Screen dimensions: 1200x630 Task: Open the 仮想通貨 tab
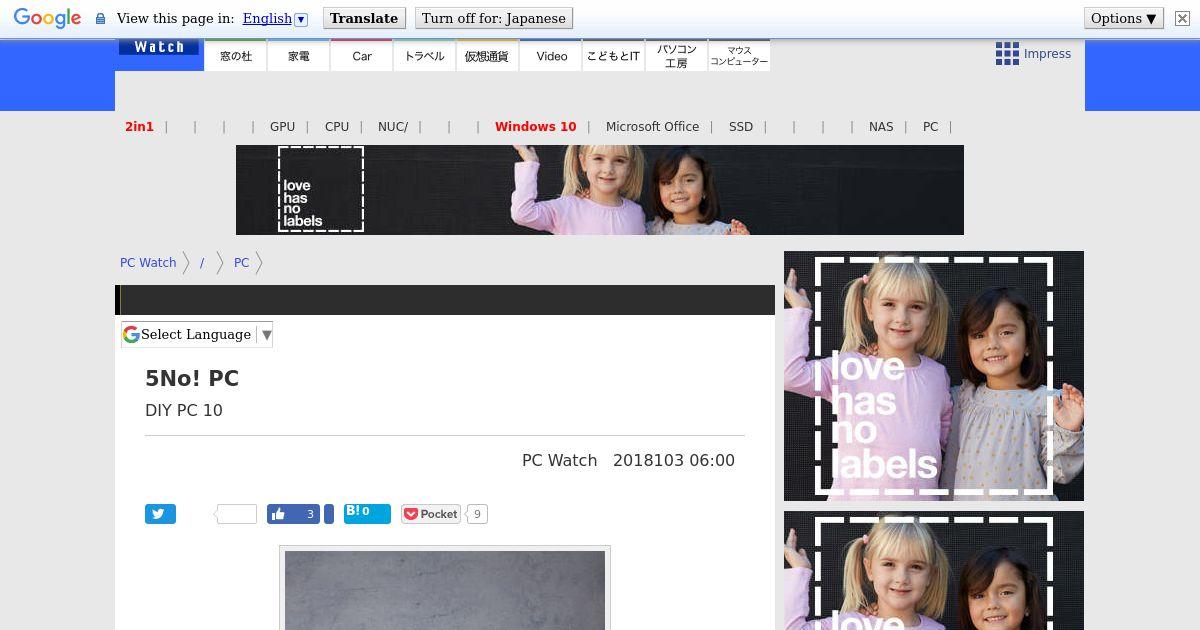[487, 56]
